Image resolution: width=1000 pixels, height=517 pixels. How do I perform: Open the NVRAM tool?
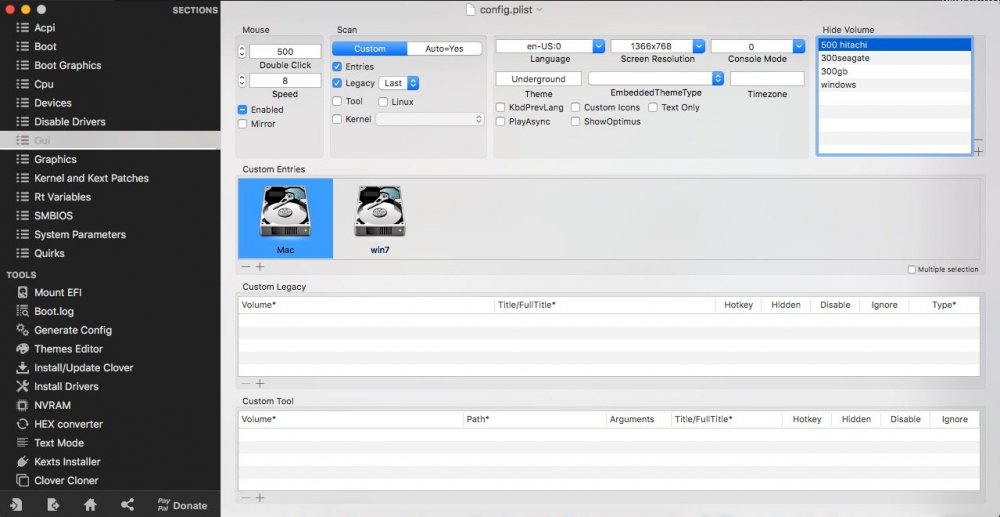[52, 405]
